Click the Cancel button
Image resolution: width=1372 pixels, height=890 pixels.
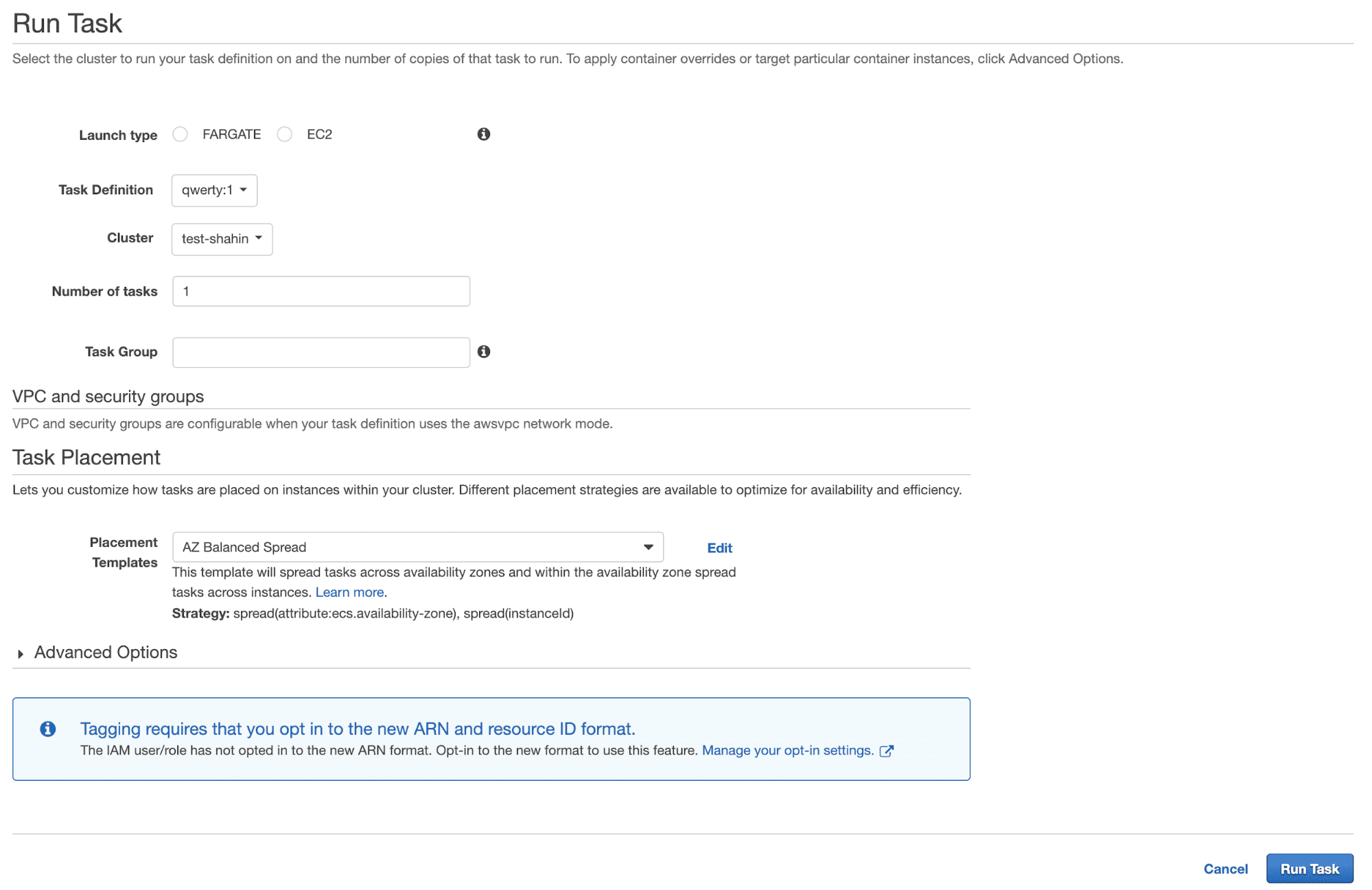pos(1225,869)
